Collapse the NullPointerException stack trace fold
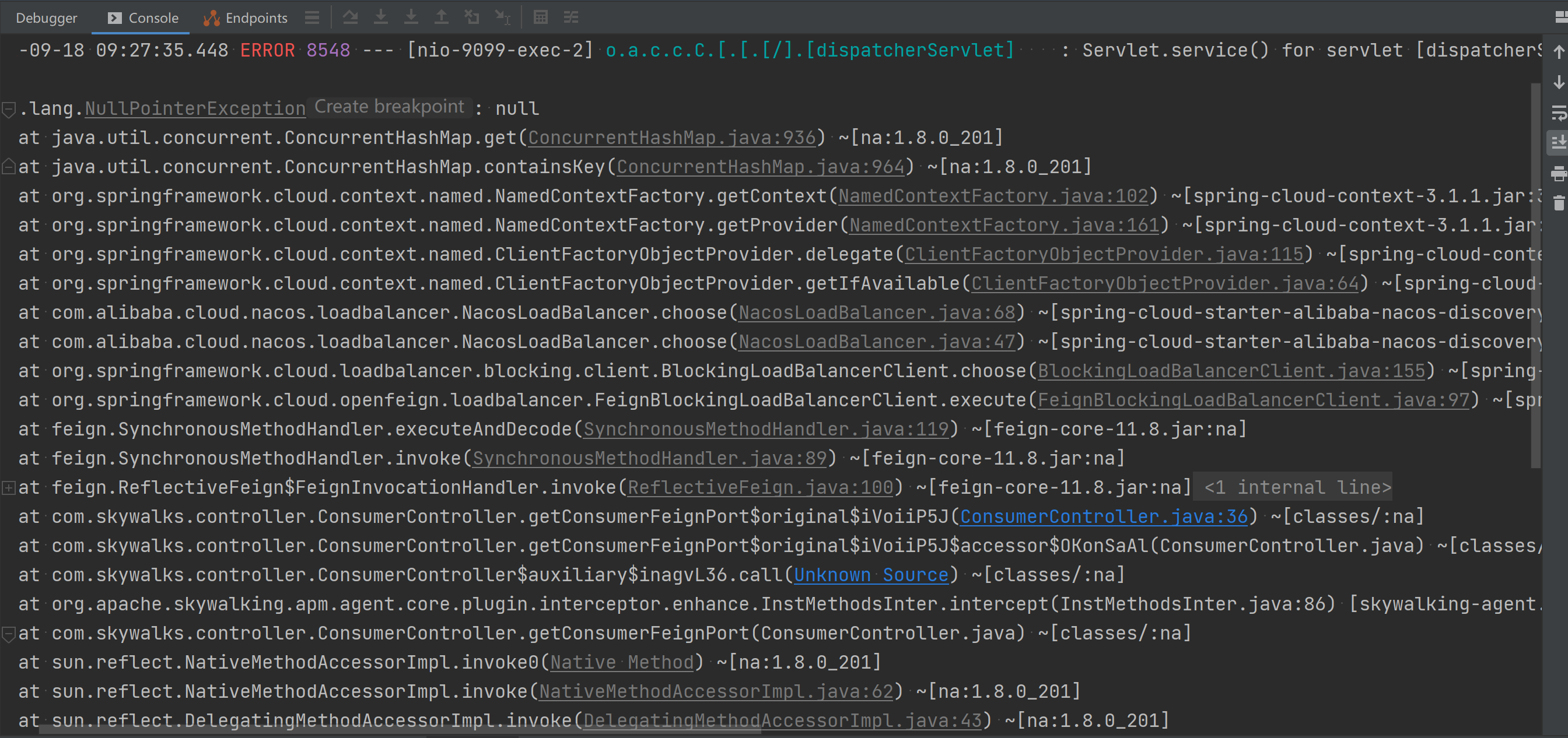 tap(9, 110)
